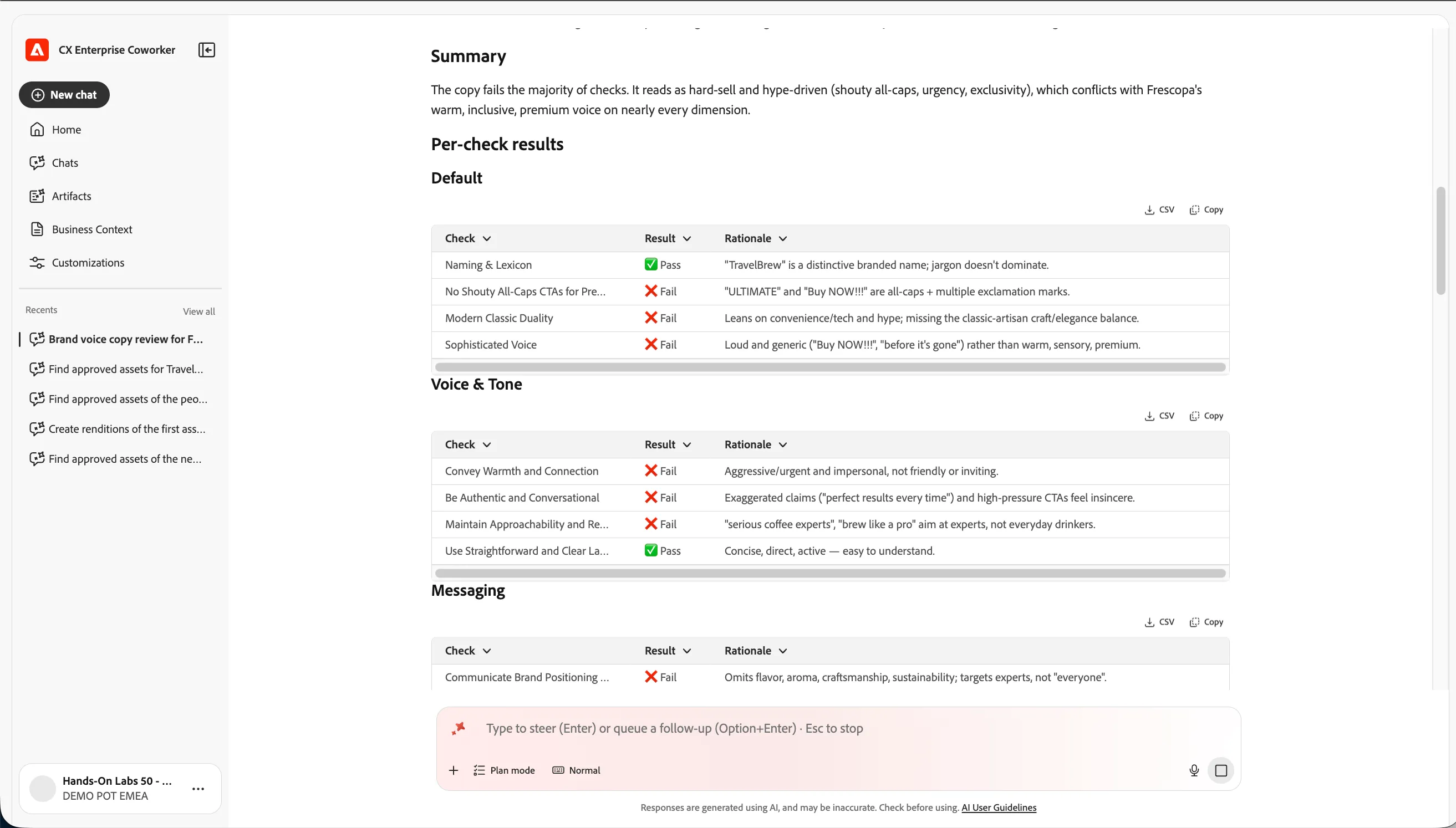The height and width of the screenshot is (828, 1456).
Task: Change Normal mode selector
Action: 576,770
